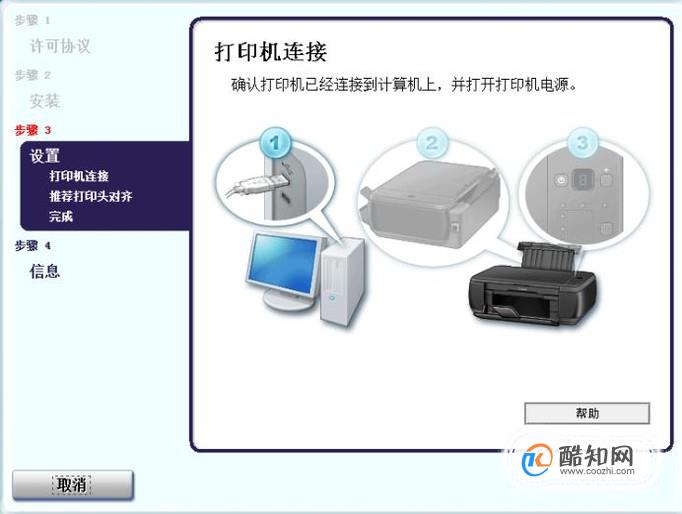Click the 取消 cancel button
682x514 pixels.
(73, 485)
